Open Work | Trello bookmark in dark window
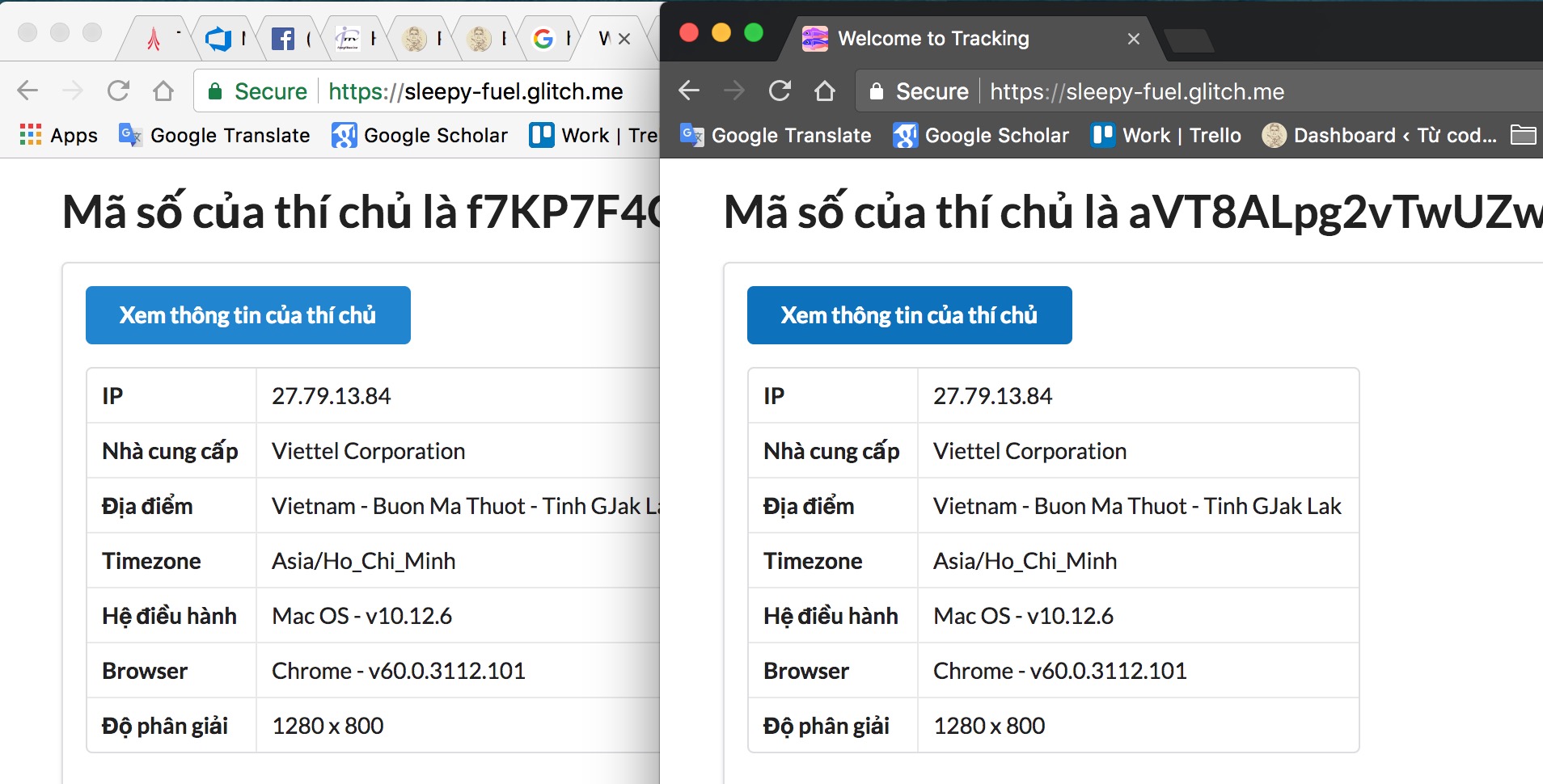This screenshot has height=784, width=1543. click(x=1166, y=135)
